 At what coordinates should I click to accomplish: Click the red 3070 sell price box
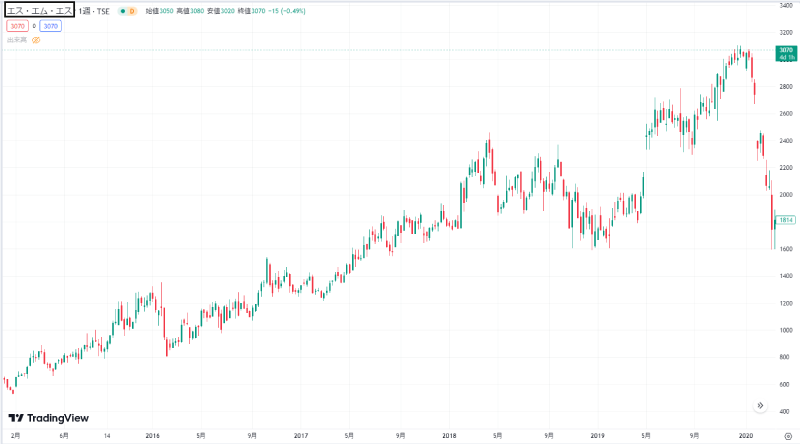[17, 26]
